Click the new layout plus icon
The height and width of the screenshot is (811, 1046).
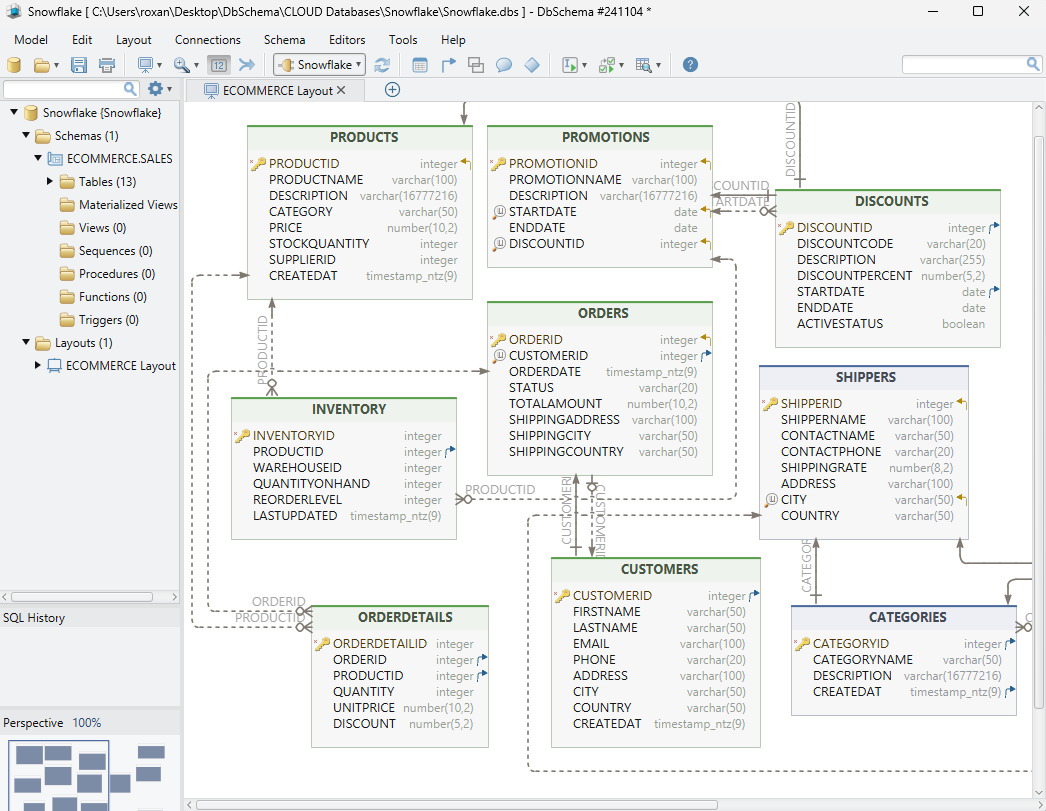[x=392, y=89]
